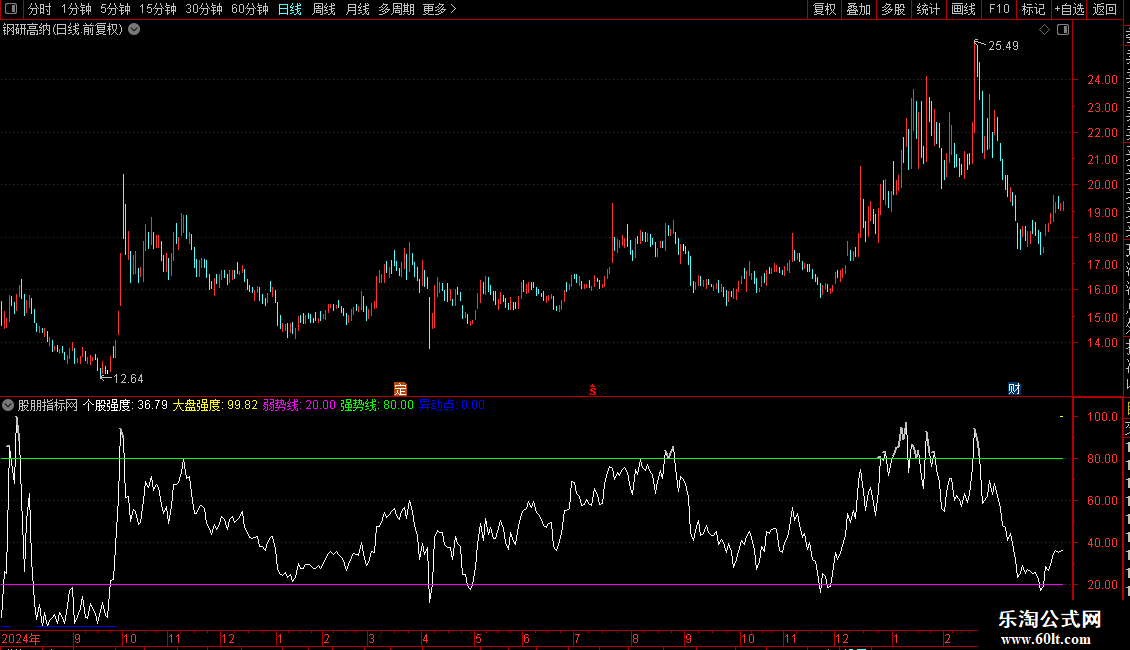Select the 1分钟 period
This screenshot has height=650, width=1130.
point(76,9)
